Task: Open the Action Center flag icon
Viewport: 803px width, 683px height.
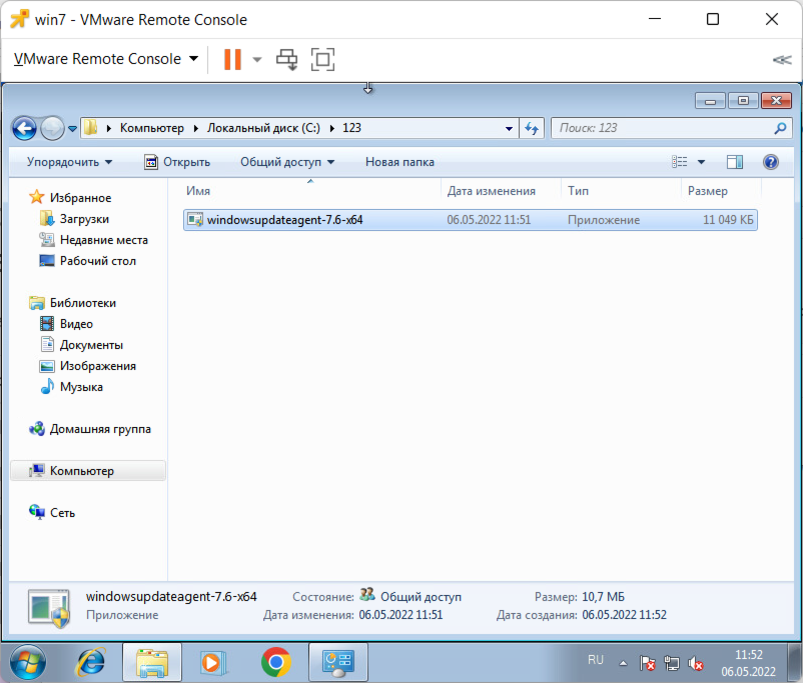Action: tap(647, 664)
